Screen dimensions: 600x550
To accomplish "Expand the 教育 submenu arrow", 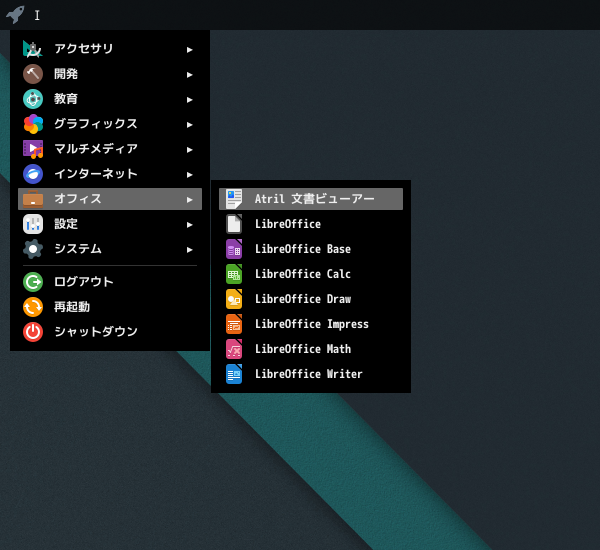I will (189, 100).
